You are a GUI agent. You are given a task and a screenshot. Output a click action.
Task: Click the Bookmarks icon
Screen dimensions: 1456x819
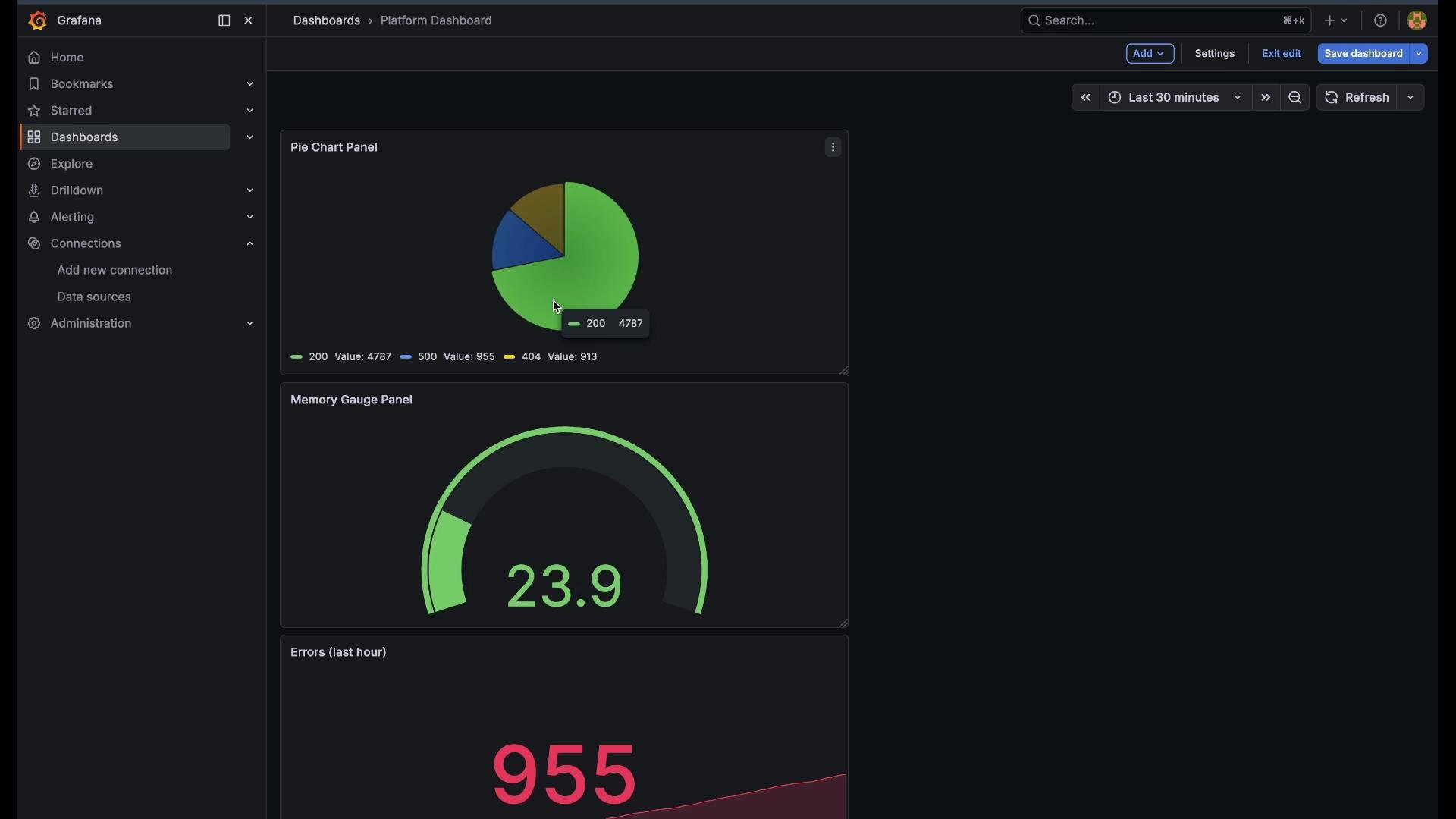pos(34,84)
